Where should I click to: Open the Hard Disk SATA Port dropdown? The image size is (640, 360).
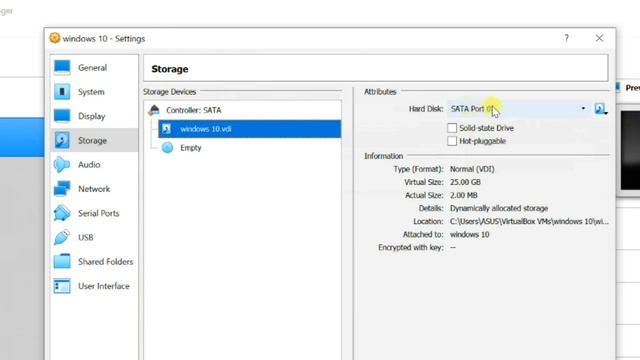(x=518, y=109)
